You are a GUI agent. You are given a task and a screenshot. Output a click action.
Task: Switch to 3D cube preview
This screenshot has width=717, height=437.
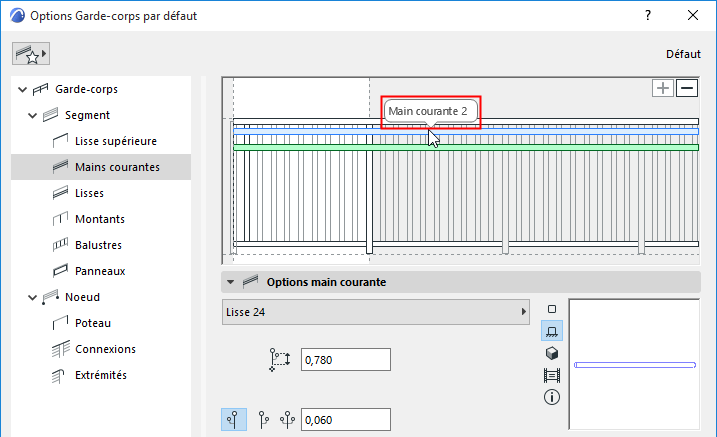point(552,353)
